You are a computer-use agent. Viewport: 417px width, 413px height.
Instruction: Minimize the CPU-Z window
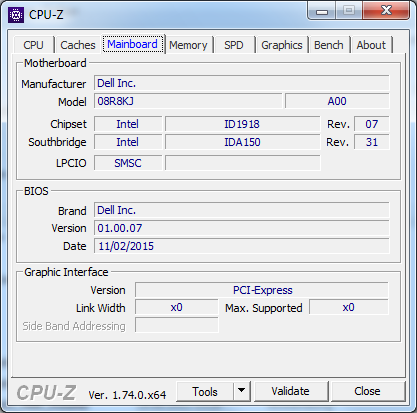pyautogui.click(x=322, y=11)
